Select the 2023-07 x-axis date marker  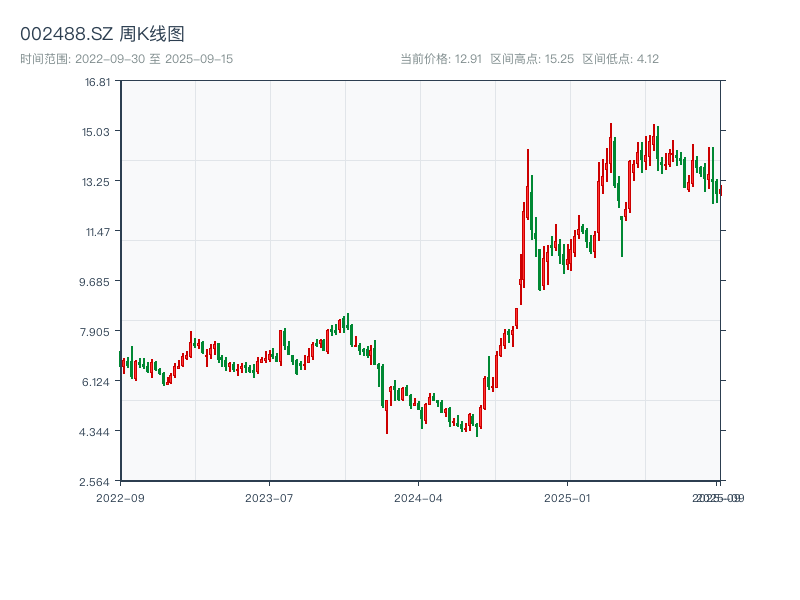(269, 497)
